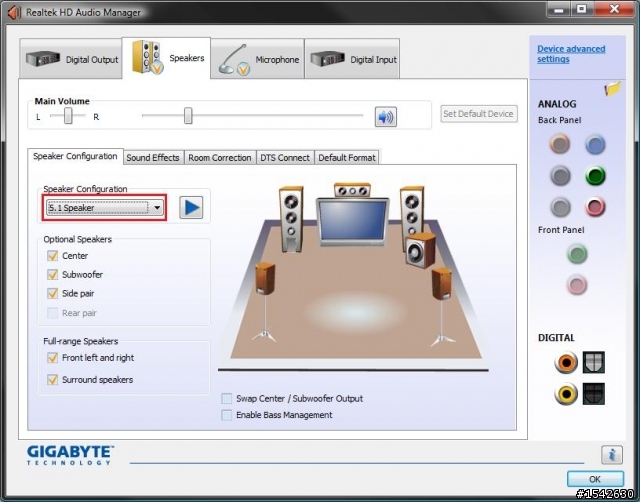Switch to Digital Output tab

[x=71, y=59]
